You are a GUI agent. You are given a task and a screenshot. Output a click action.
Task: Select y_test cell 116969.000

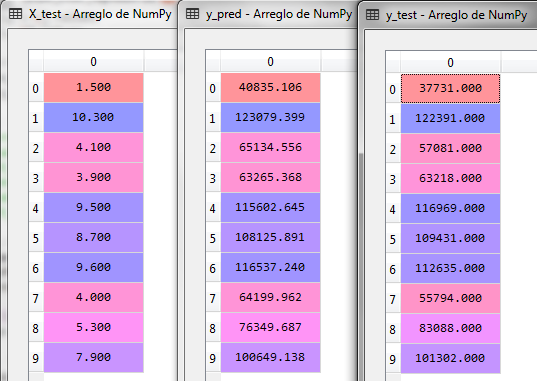451,208
